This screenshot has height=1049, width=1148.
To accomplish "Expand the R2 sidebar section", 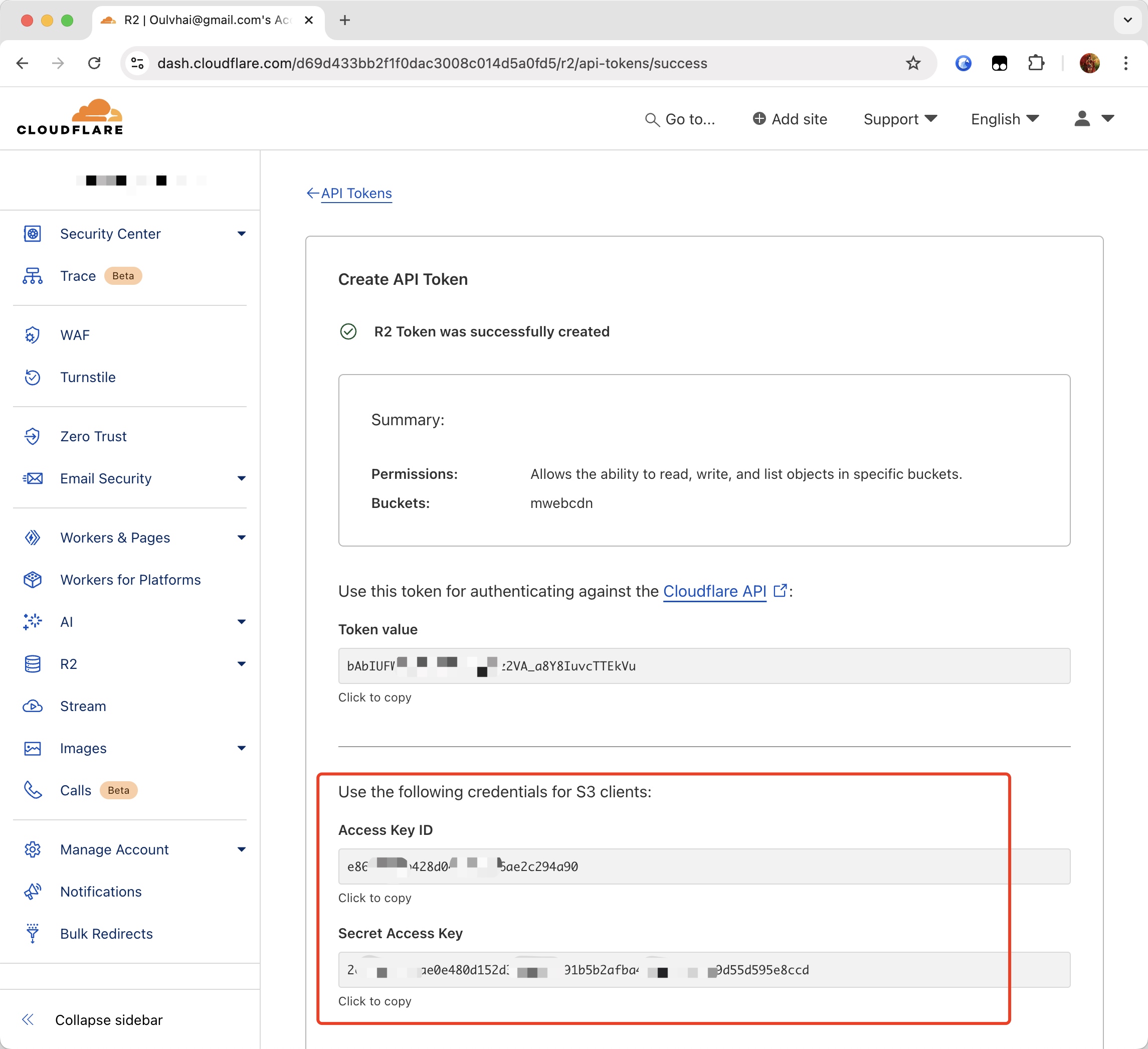I will [x=242, y=664].
